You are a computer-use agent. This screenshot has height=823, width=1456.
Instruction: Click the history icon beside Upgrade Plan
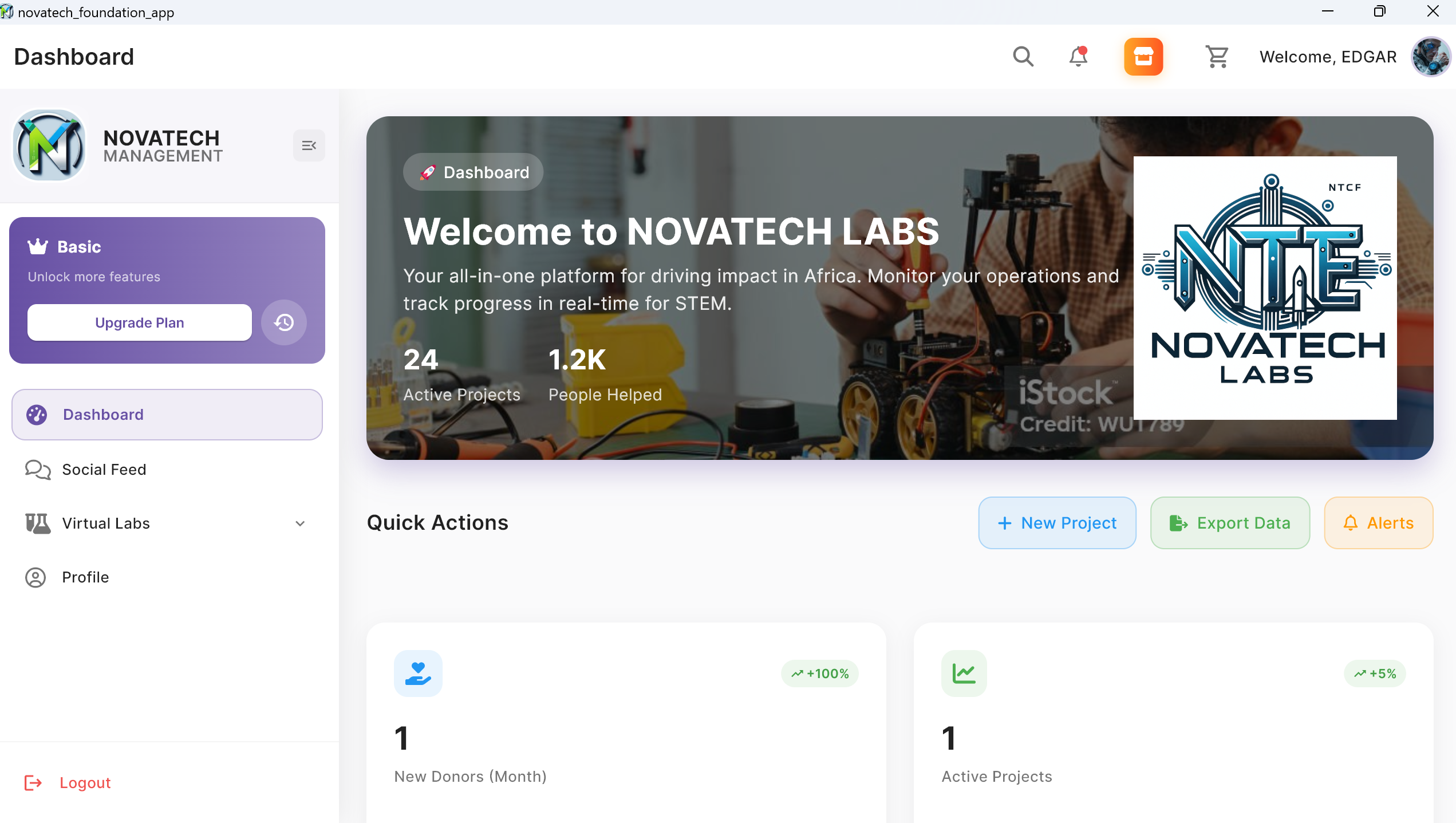click(x=284, y=322)
